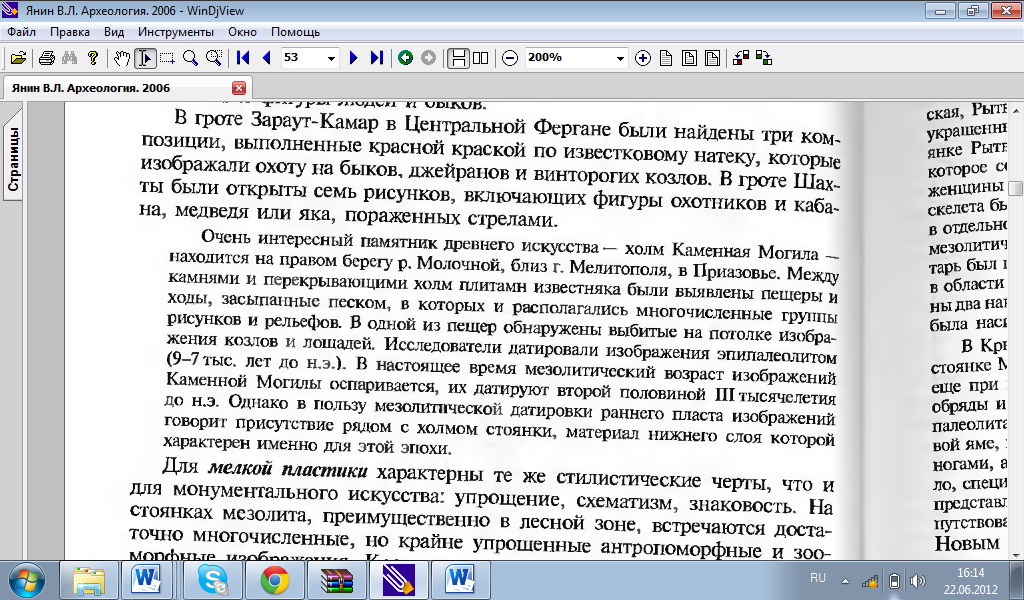Open WinRAR from the taskbar
The width and height of the screenshot is (1024, 600).
point(336,580)
